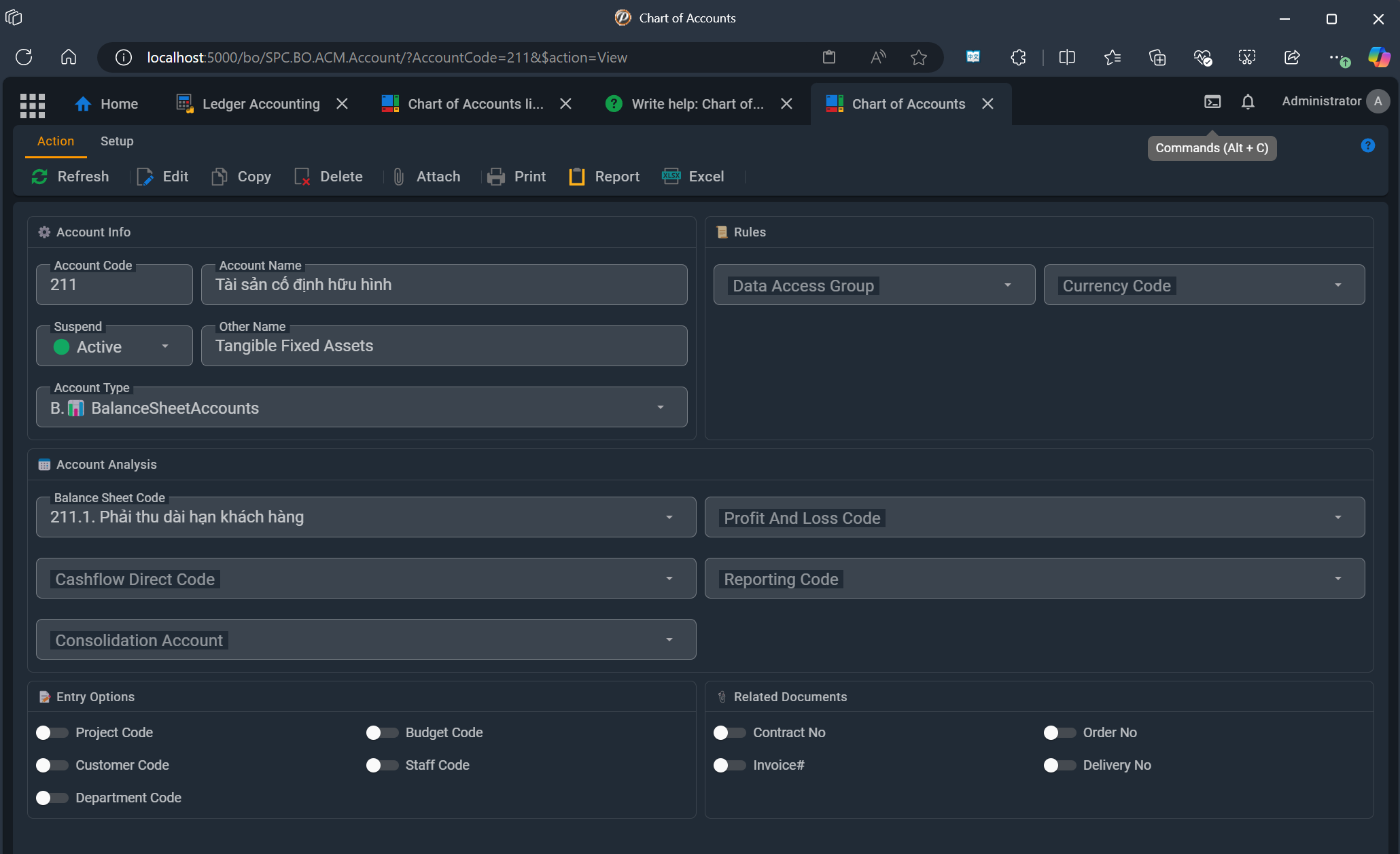Open the Commands console icon
This screenshot has width=1400, height=854.
click(x=1212, y=102)
